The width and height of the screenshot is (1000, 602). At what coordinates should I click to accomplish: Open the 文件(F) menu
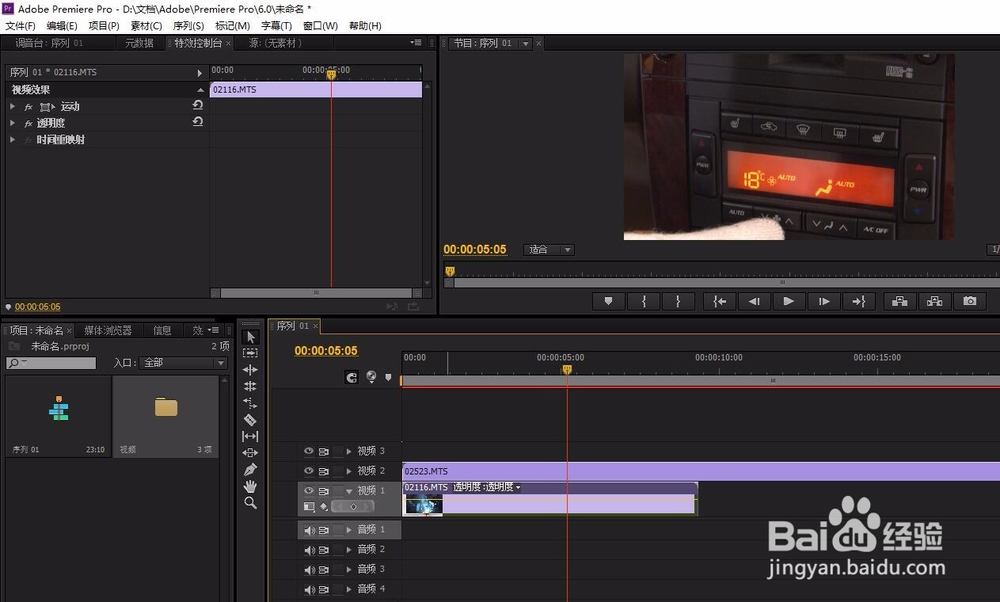(20, 26)
